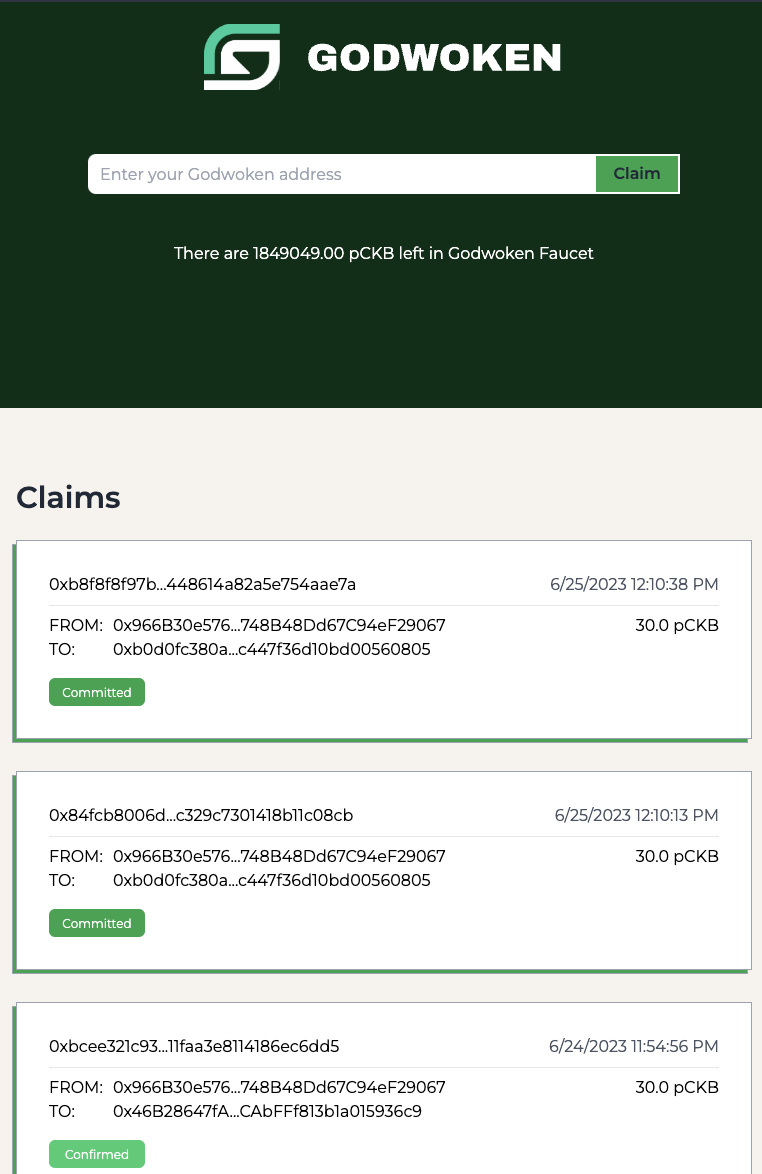
Task: Open transaction 0xb8f8f8f97b...448614a82a5e754aae7a
Action: pos(203,584)
